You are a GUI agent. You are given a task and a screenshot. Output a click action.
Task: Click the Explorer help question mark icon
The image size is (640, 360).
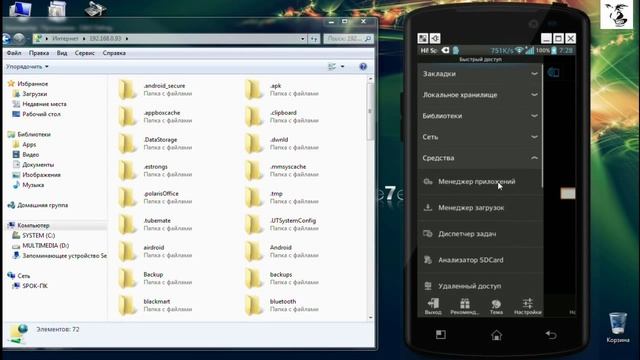click(x=363, y=67)
